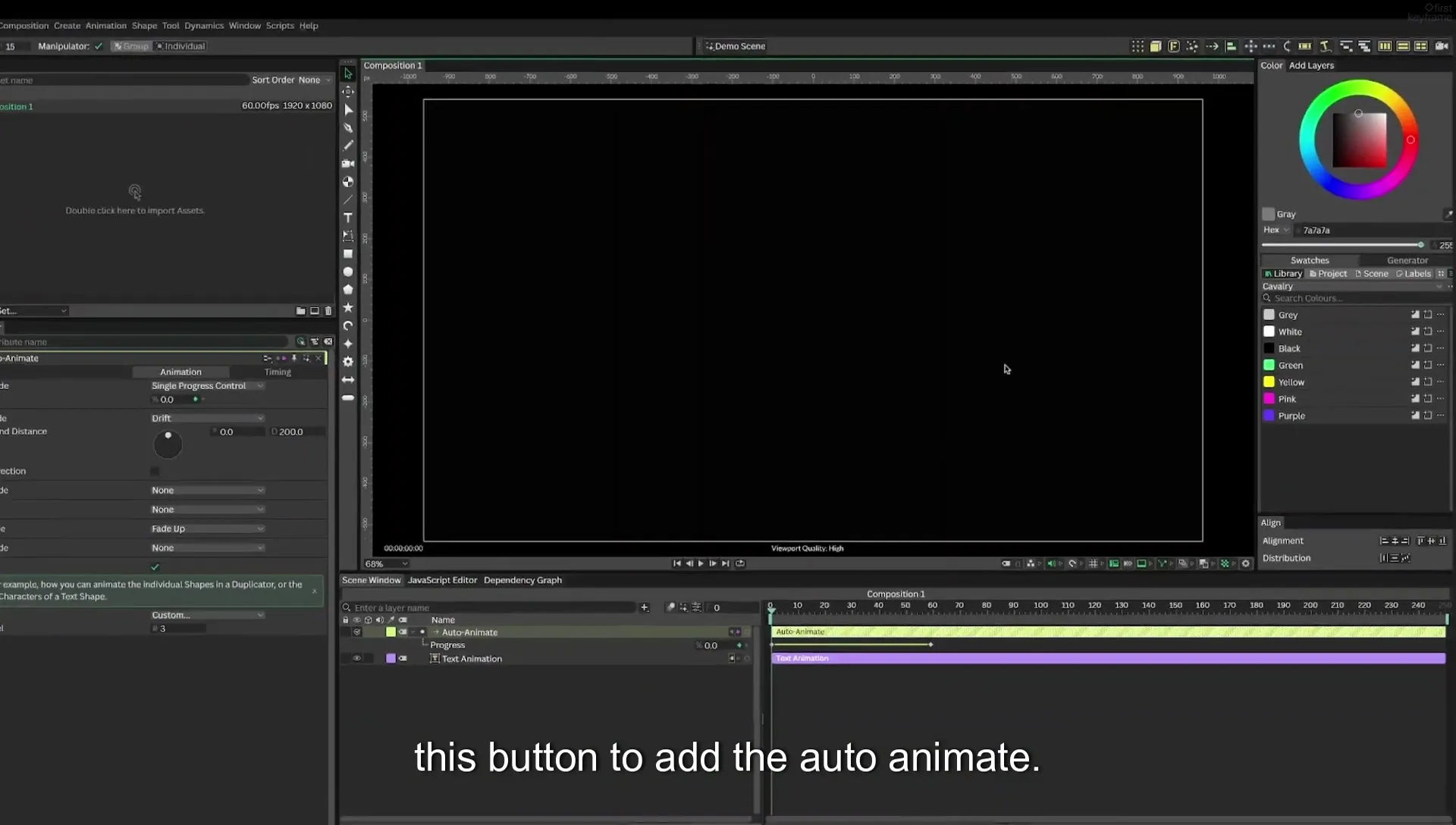Select the Rectangle shape tool

coord(348,254)
